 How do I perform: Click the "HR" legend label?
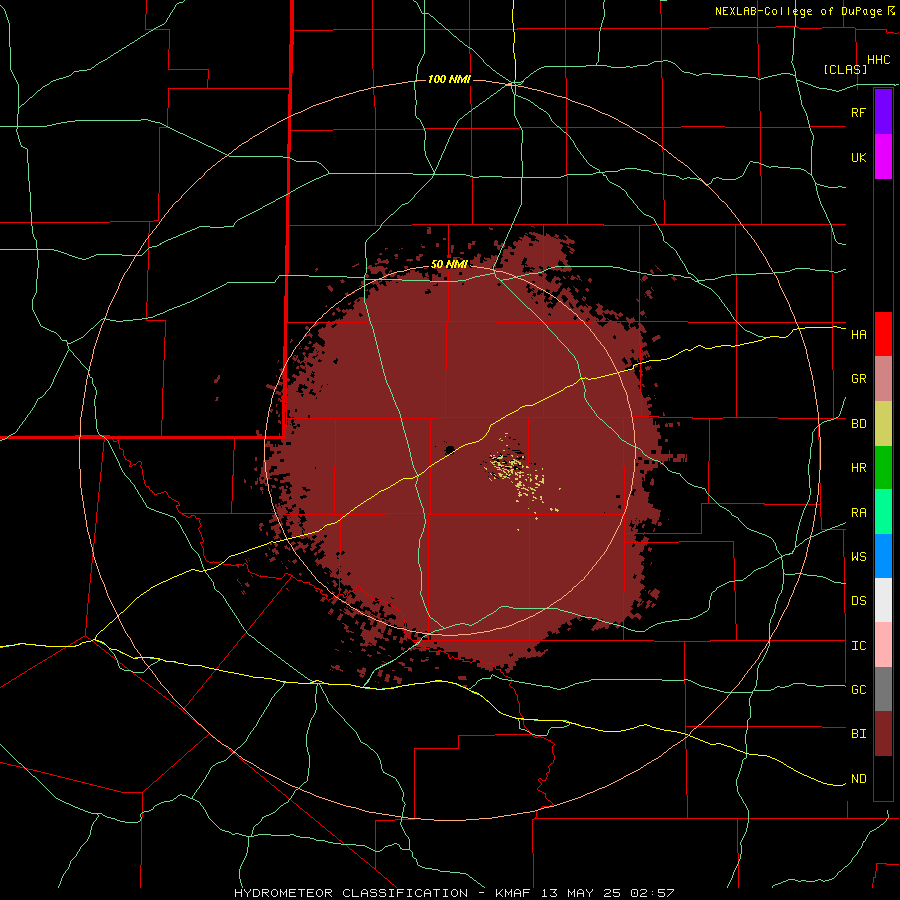(x=858, y=468)
